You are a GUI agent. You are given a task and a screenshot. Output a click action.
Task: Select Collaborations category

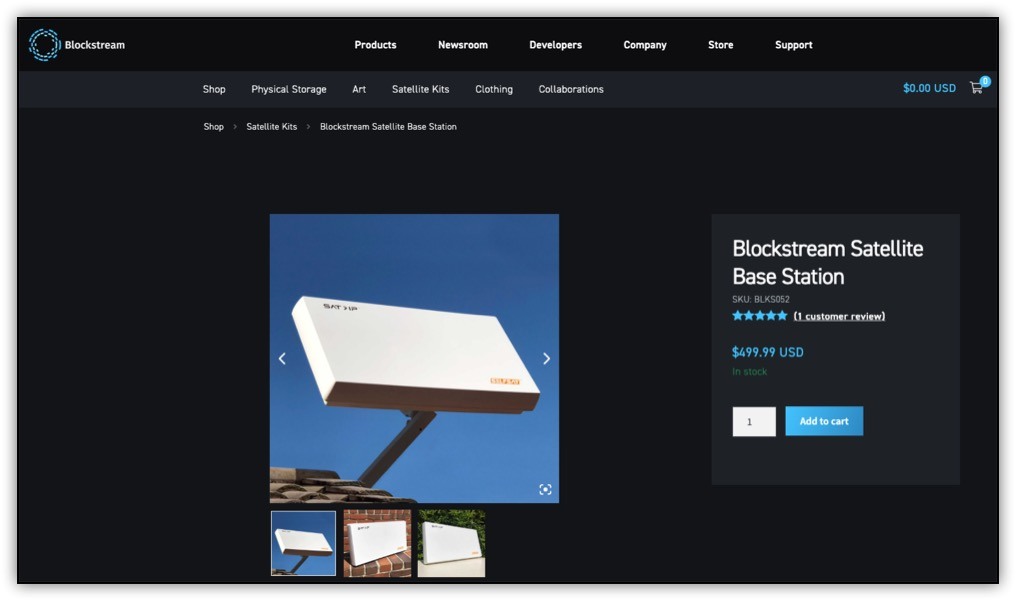point(571,89)
